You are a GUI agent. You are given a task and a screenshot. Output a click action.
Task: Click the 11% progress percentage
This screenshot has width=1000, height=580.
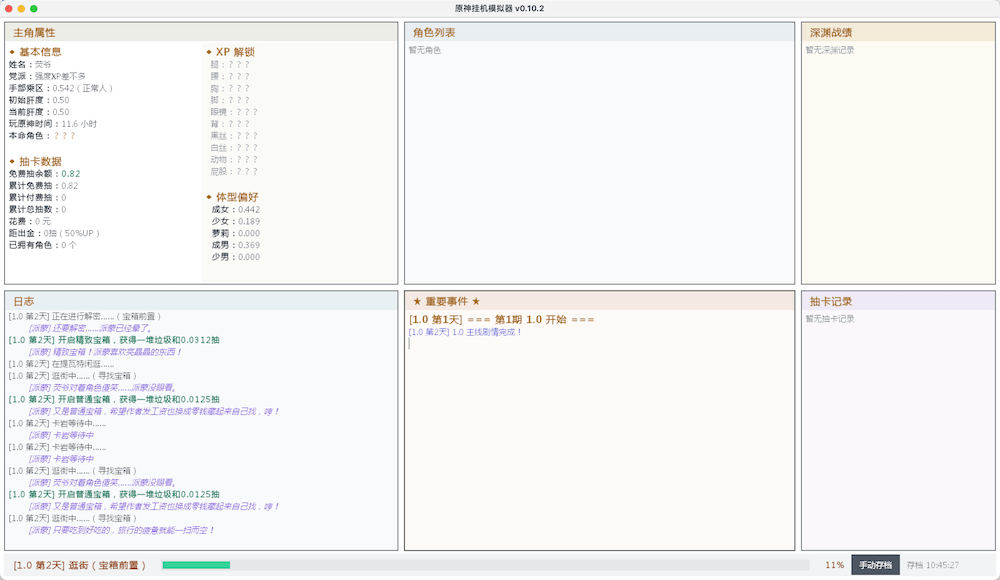click(x=834, y=565)
